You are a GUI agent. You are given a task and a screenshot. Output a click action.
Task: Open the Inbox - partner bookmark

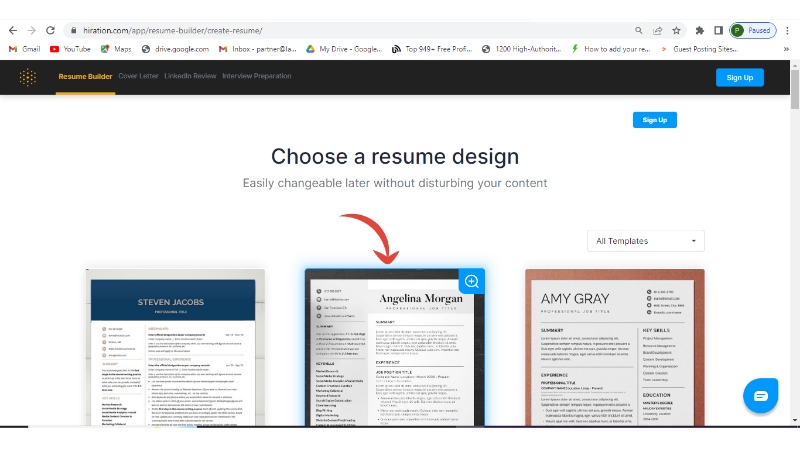(258, 49)
